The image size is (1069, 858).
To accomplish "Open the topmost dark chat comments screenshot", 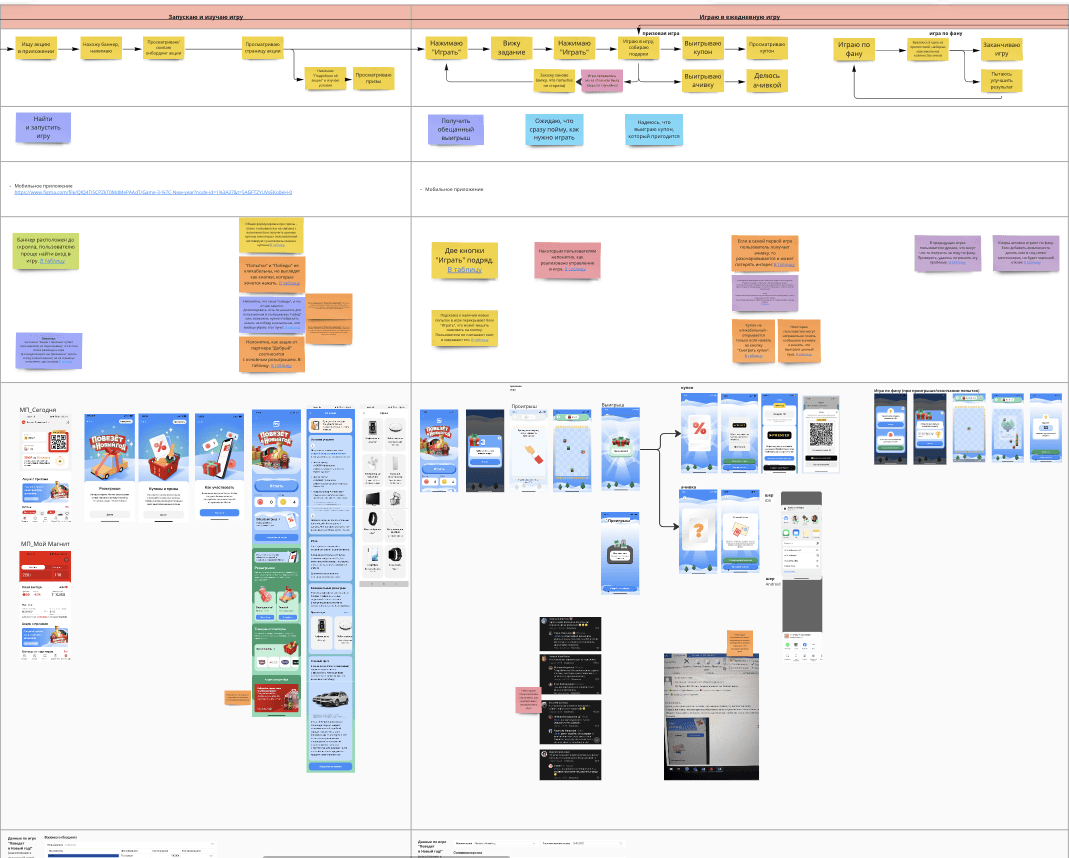I will click(570, 634).
